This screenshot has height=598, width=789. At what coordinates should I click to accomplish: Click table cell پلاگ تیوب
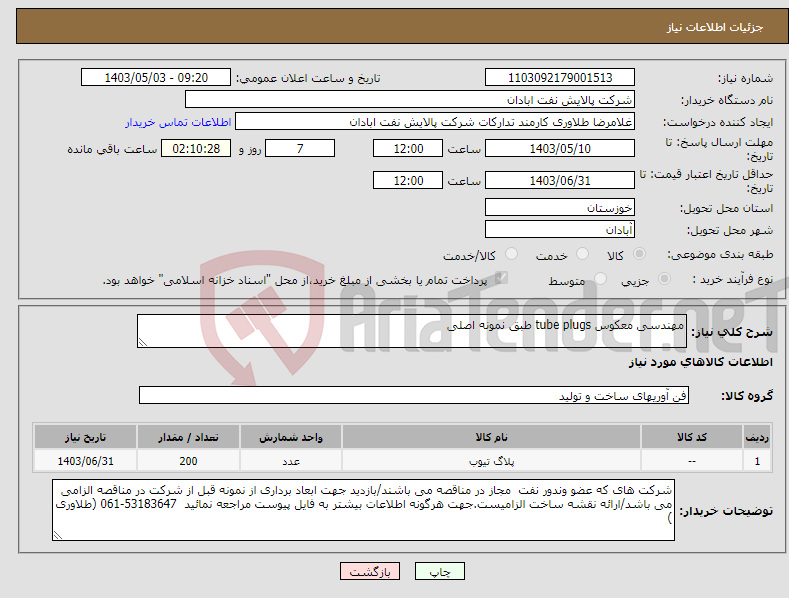click(491, 461)
